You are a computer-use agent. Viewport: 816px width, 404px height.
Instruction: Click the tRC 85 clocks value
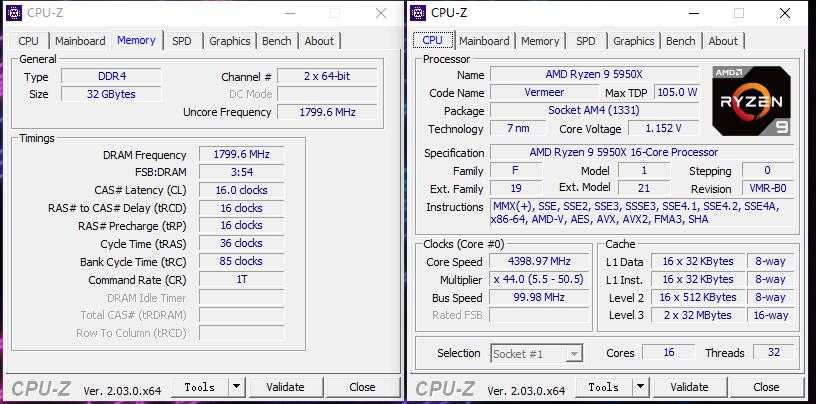(x=241, y=261)
